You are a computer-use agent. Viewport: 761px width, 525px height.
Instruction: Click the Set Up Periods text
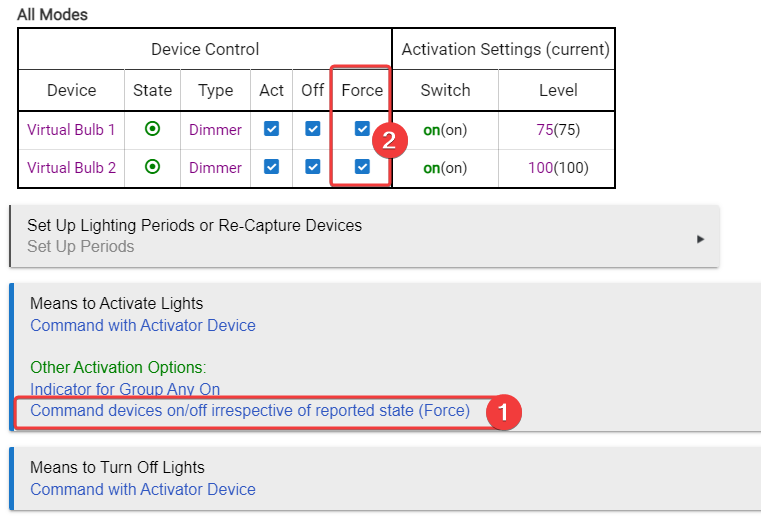(80, 246)
